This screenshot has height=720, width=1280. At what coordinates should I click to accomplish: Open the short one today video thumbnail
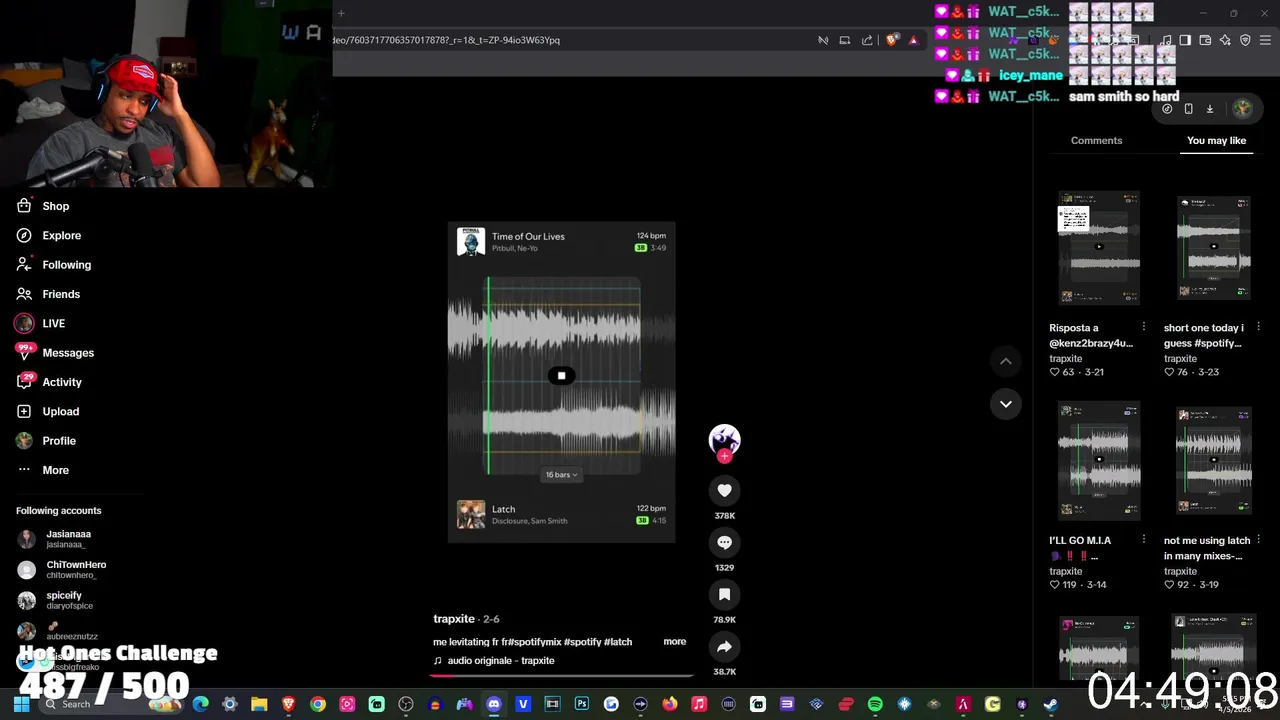tap(1213, 250)
